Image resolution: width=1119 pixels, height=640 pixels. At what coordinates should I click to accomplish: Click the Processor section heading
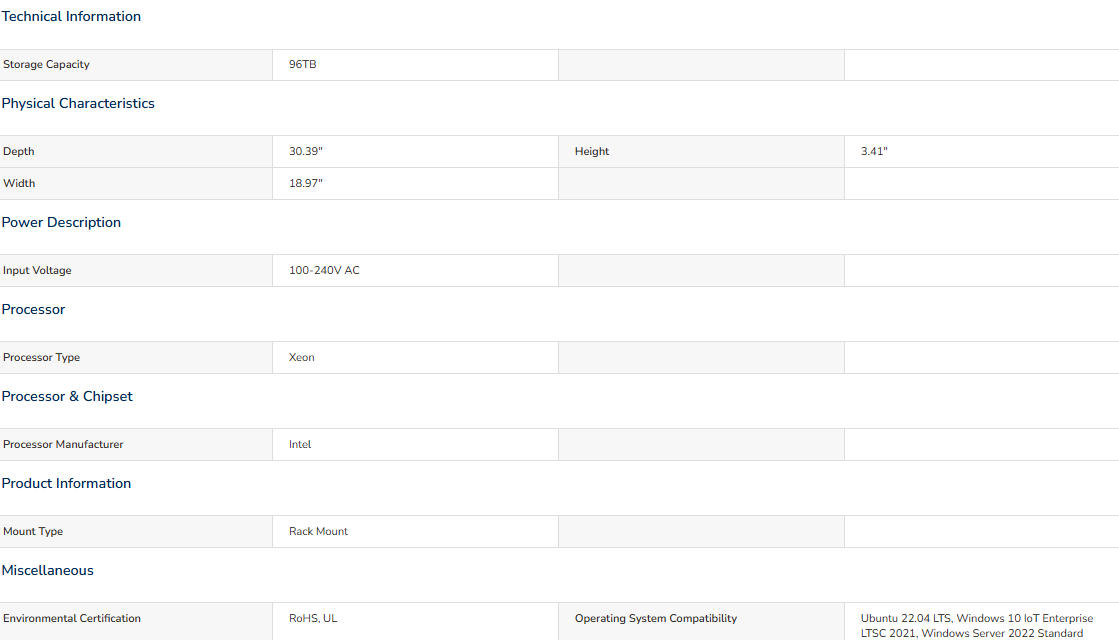(34, 310)
